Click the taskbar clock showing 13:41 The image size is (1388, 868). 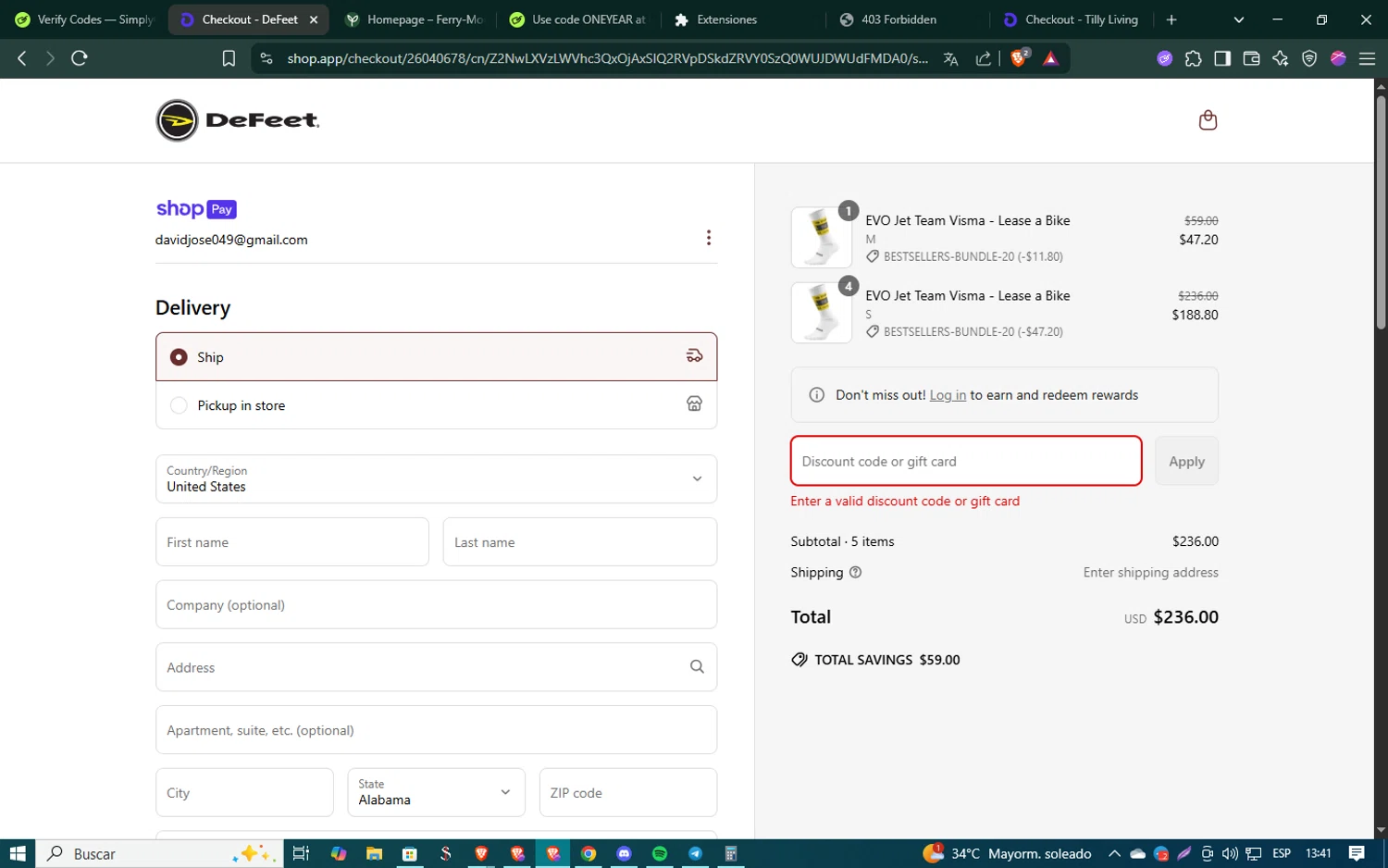pos(1319,853)
